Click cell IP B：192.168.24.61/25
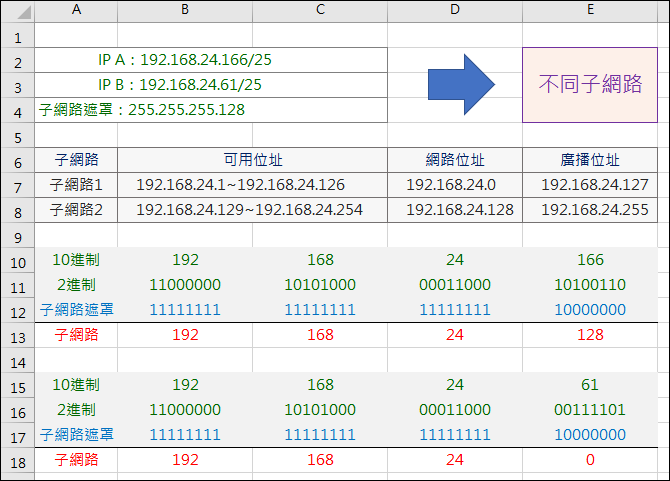Viewport: 670px width, 481px height. (x=211, y=85)
